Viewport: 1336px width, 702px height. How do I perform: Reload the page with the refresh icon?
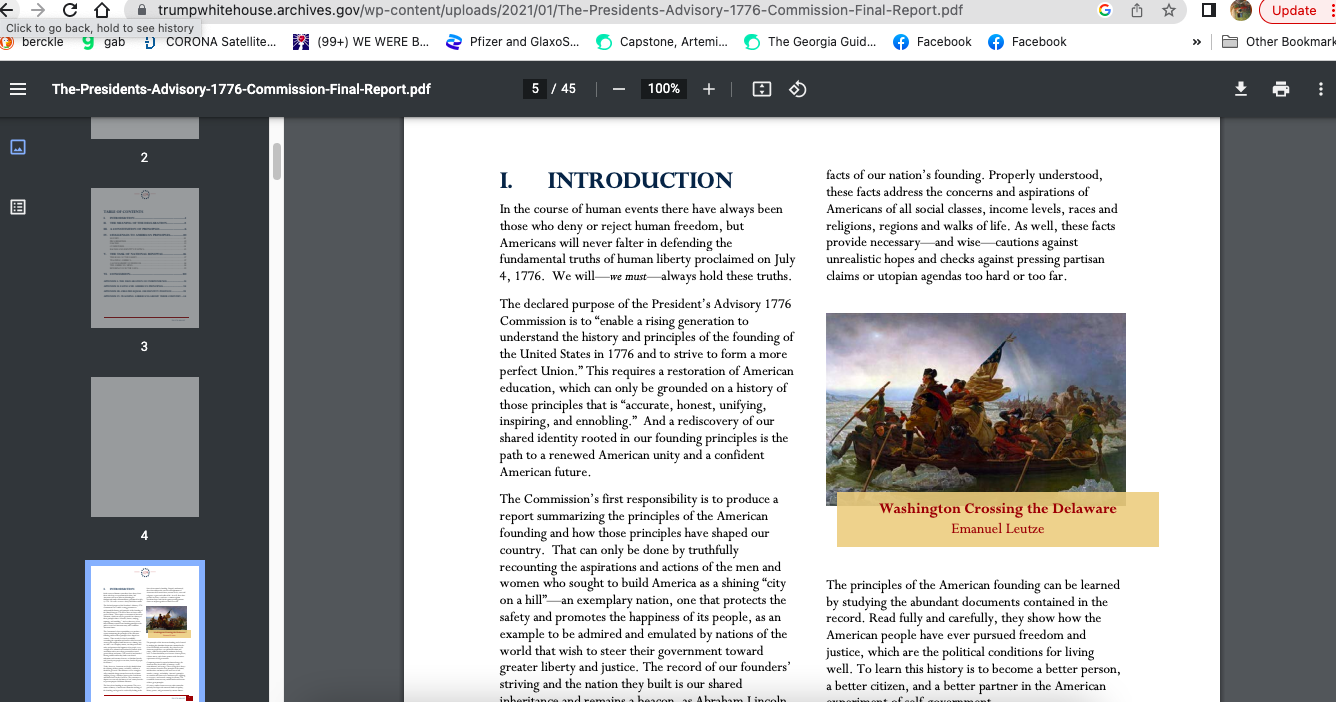click(70, 10)
